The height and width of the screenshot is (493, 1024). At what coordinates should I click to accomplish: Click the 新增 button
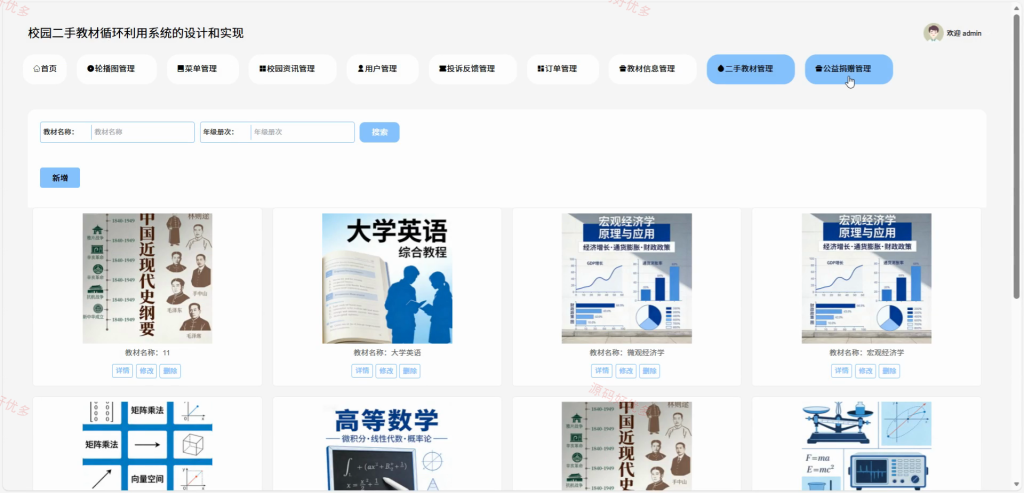[x=60, y=178]
